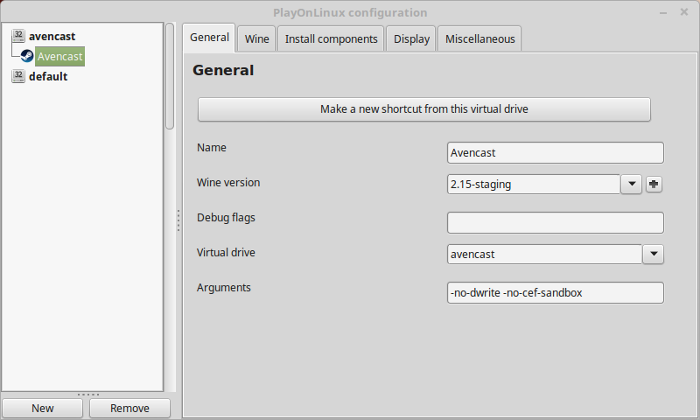This screenshot has height=420, width=700.
Task: Open the Install components tab
Action: point(331,39)
